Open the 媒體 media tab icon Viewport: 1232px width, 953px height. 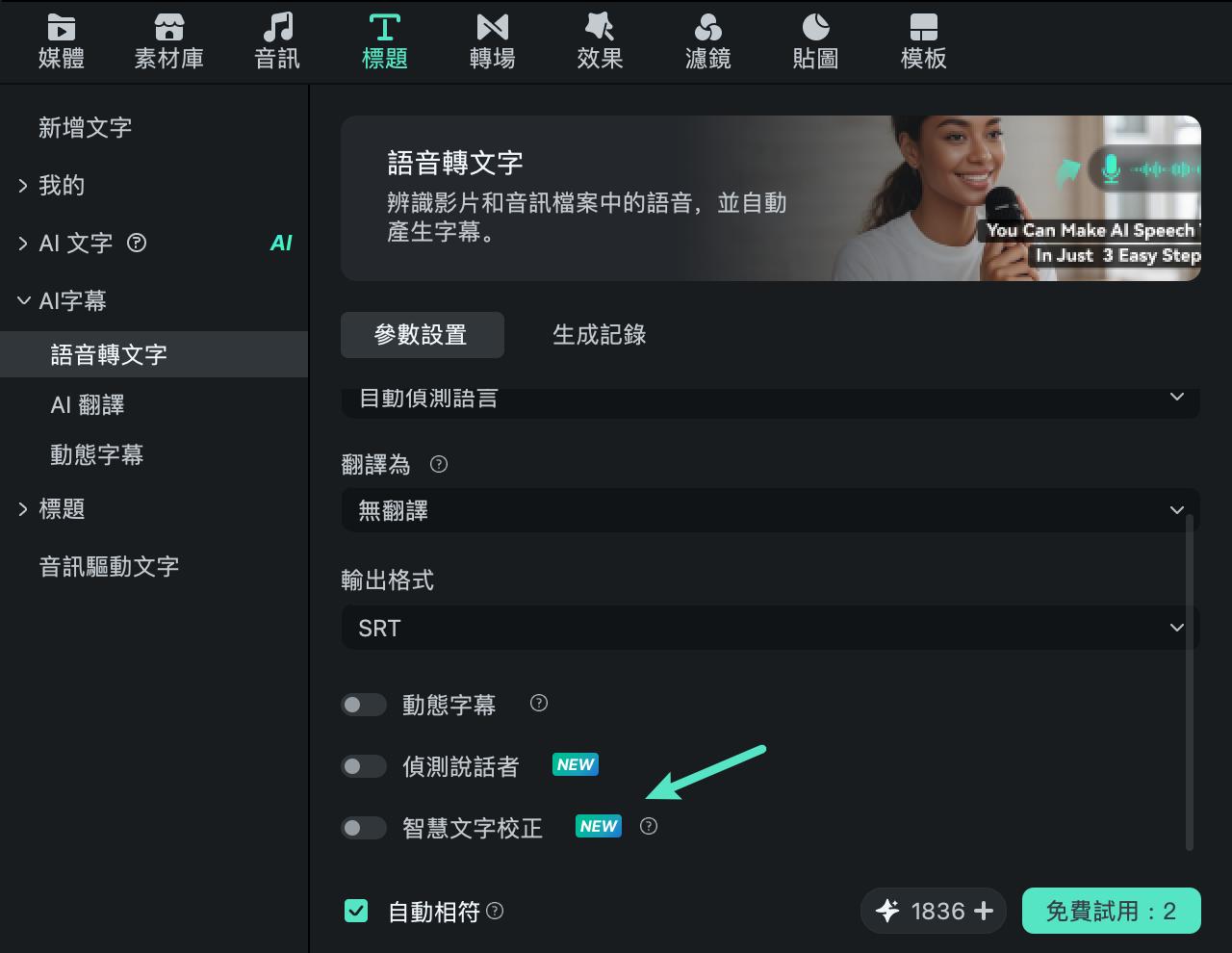tap(62, 28)
